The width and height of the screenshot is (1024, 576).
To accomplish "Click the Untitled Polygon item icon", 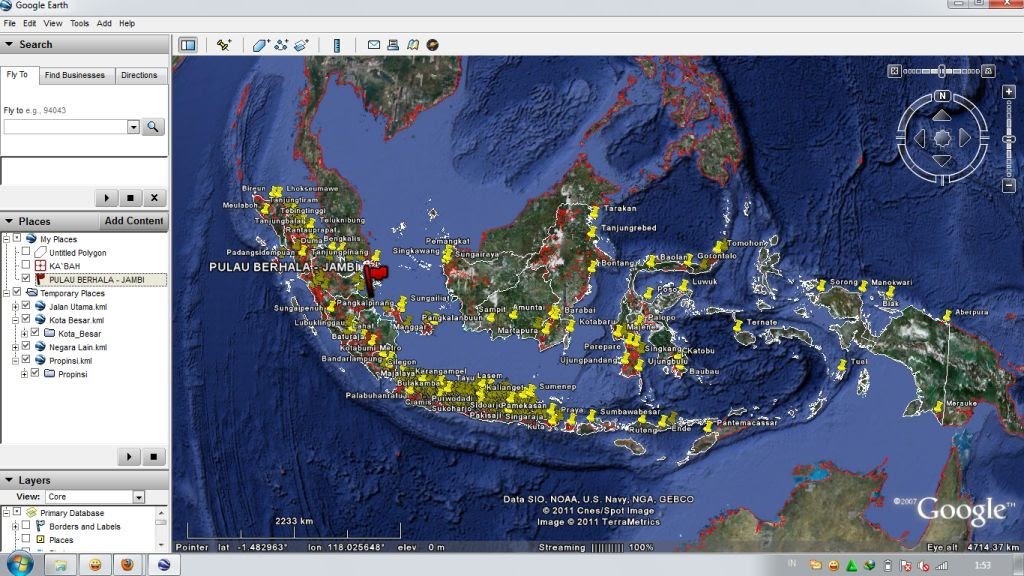I will [40, 252].
